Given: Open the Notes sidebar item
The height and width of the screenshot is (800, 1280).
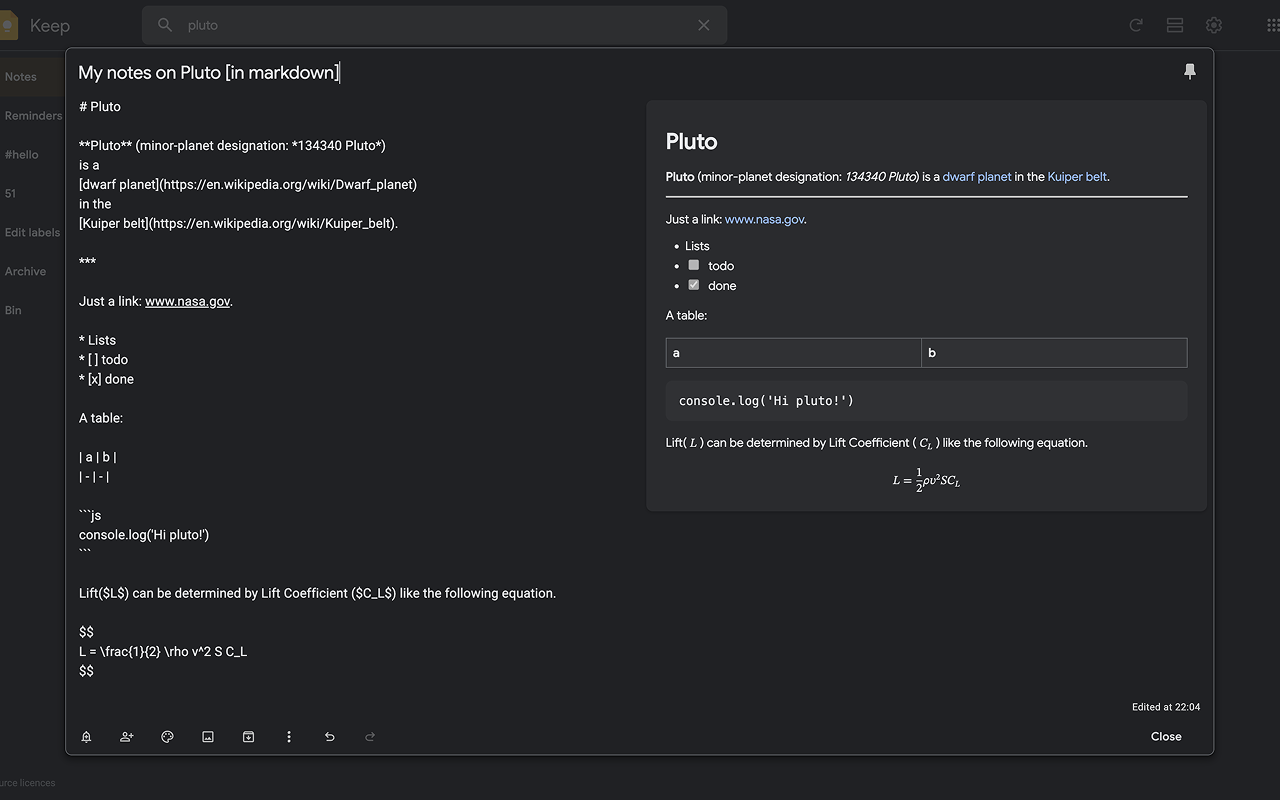Looking at the screenshot, I should [20, 77].
